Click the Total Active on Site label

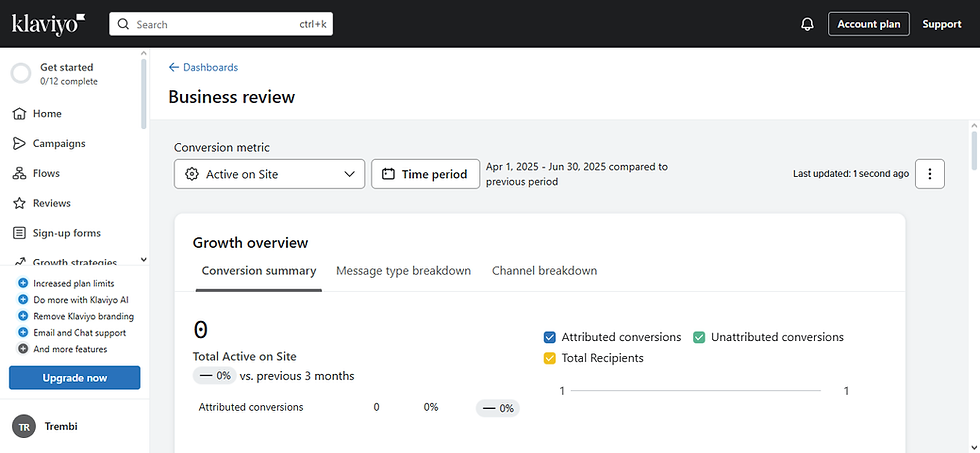click(245, 357)
